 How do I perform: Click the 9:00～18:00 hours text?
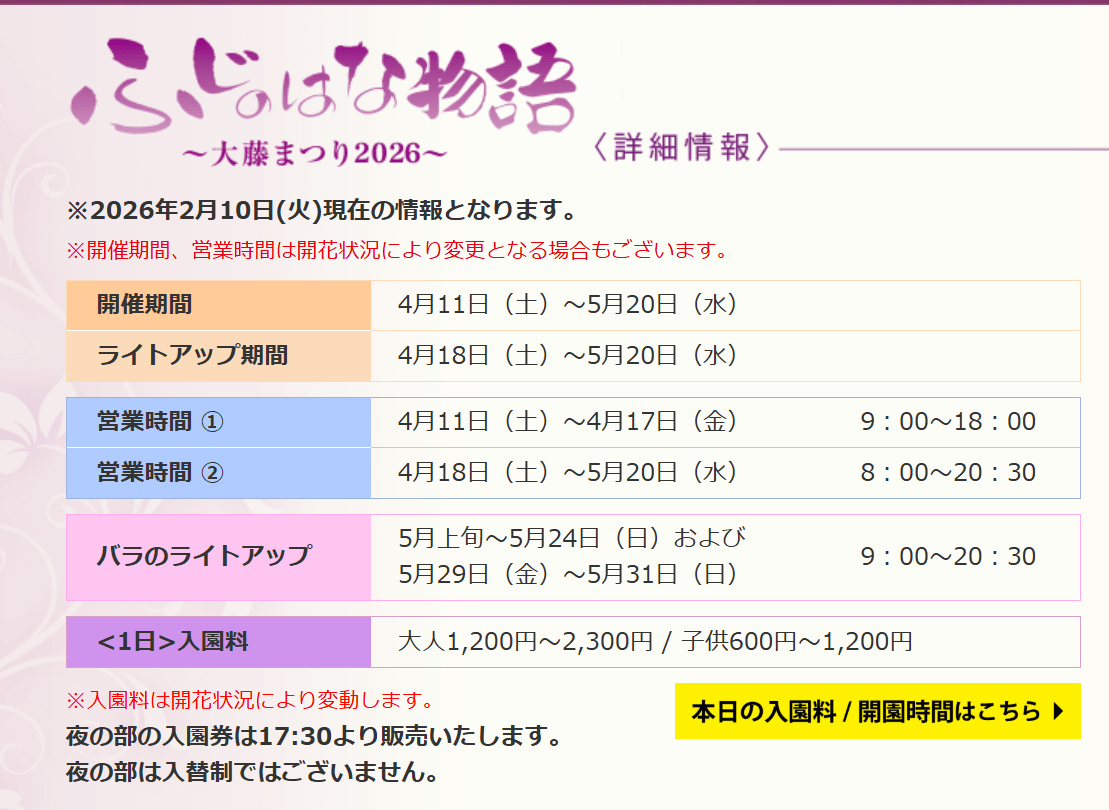[x=948, y=422]
